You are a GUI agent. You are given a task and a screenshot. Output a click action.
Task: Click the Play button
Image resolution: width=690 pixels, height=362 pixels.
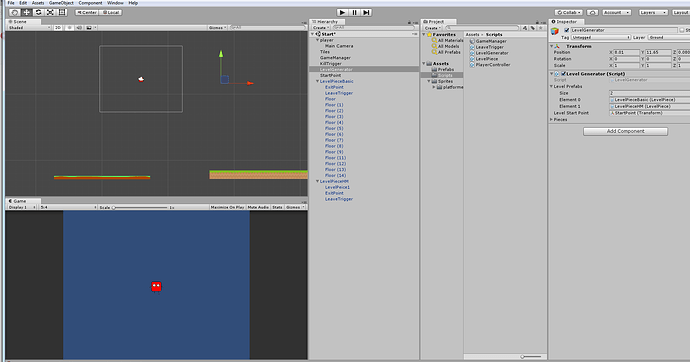coord(342,12)
